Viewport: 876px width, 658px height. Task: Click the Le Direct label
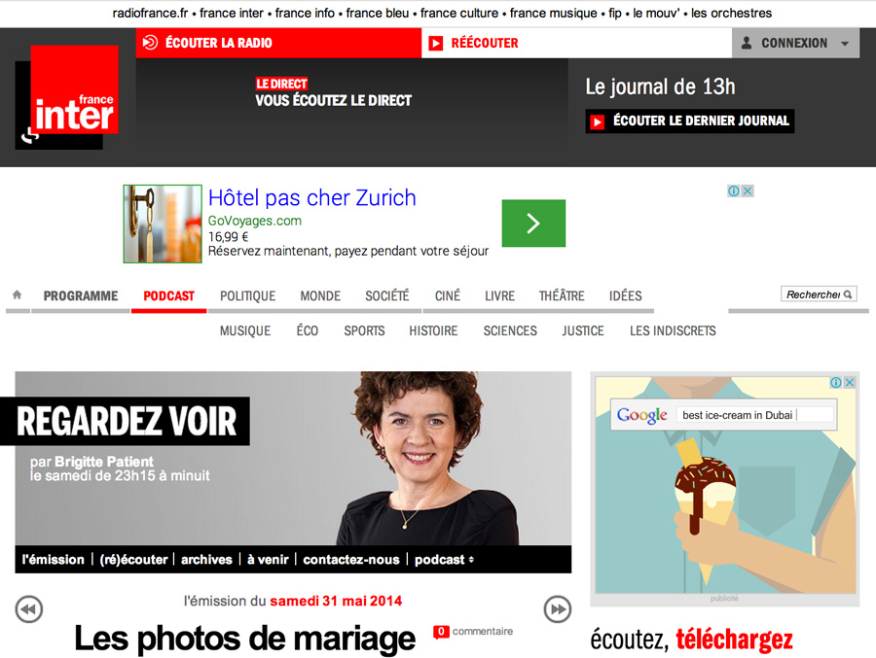(282, 84)
